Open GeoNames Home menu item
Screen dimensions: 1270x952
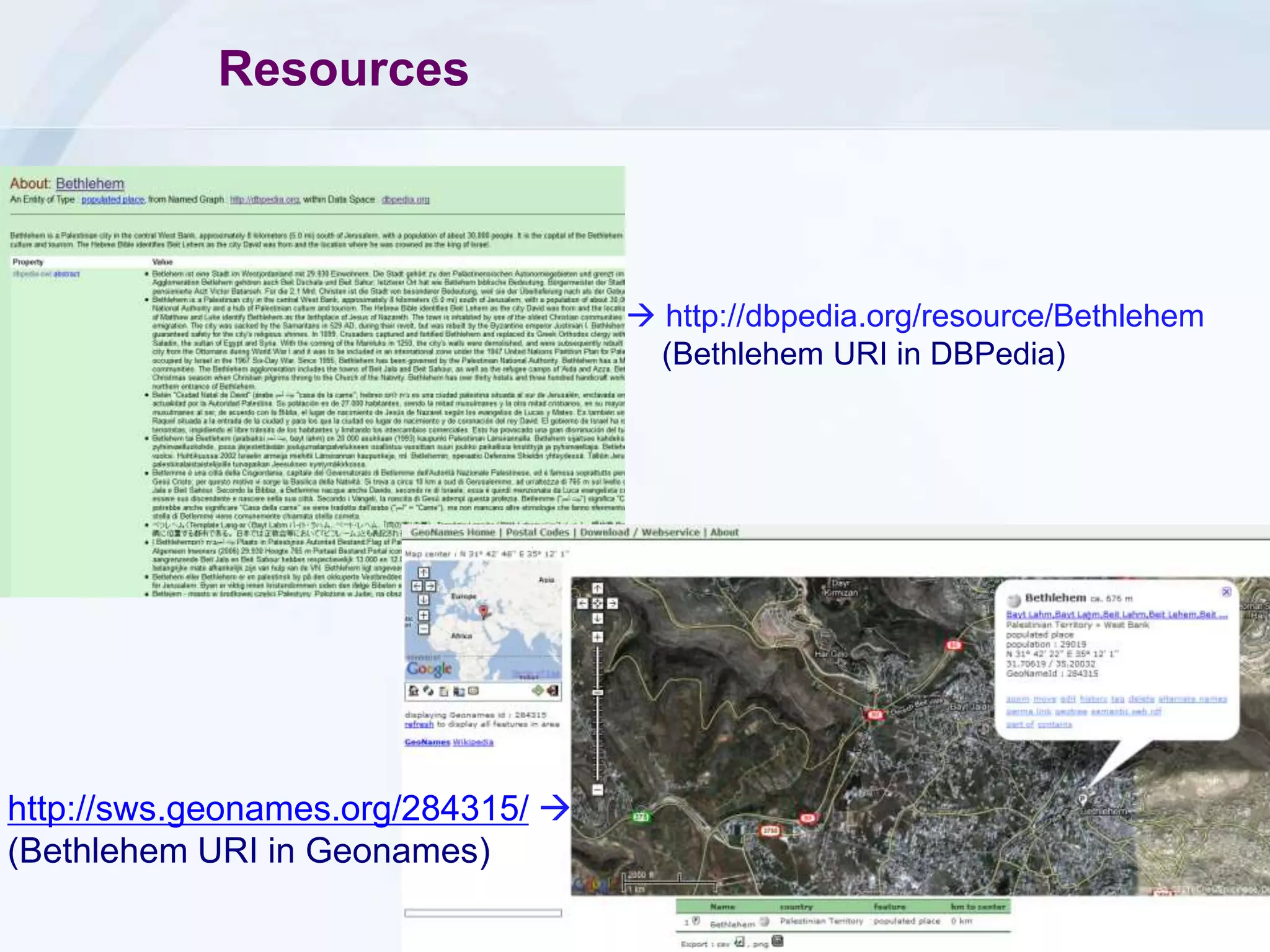(453, 532)
